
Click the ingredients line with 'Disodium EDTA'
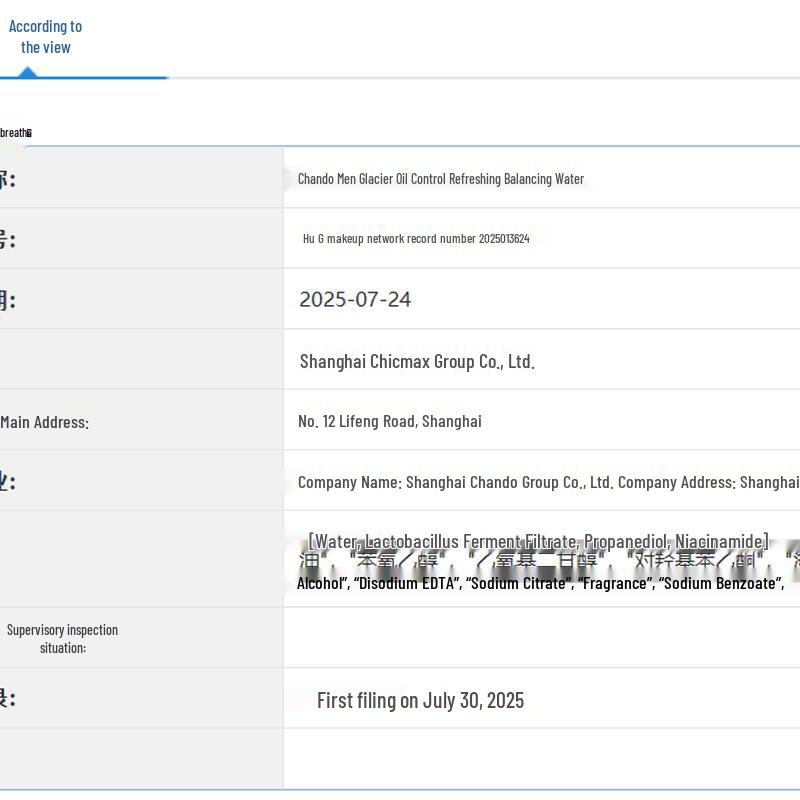click(x=540, y=583)
